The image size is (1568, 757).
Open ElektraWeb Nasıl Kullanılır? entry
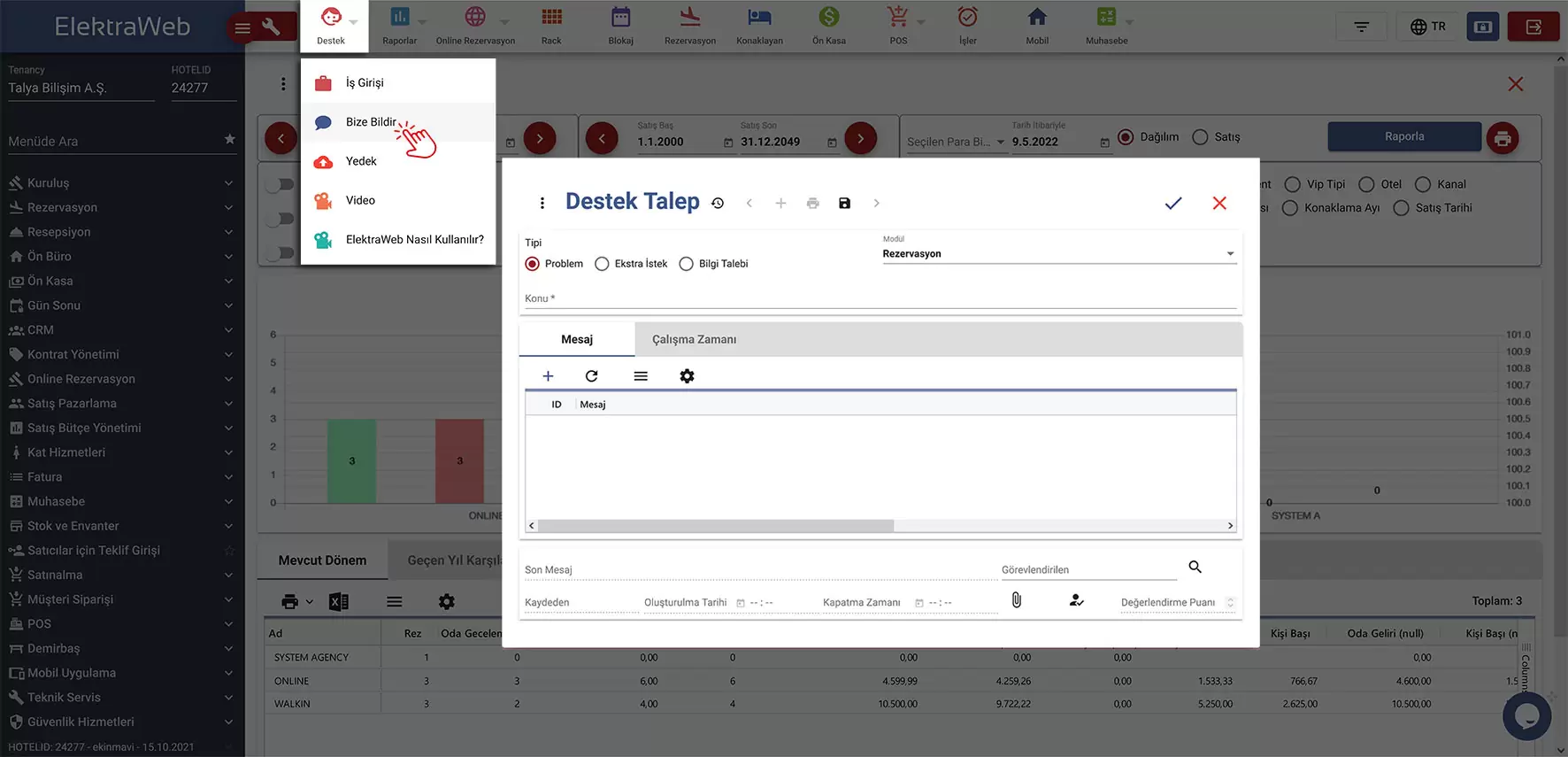398,240
